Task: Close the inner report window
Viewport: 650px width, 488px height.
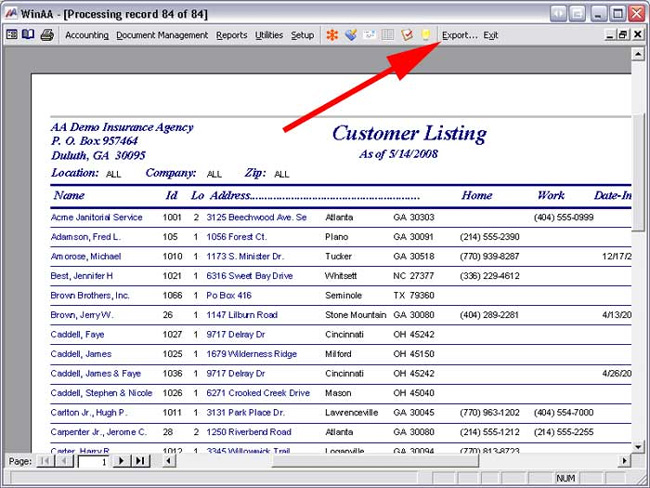Action: coord(638,35)
